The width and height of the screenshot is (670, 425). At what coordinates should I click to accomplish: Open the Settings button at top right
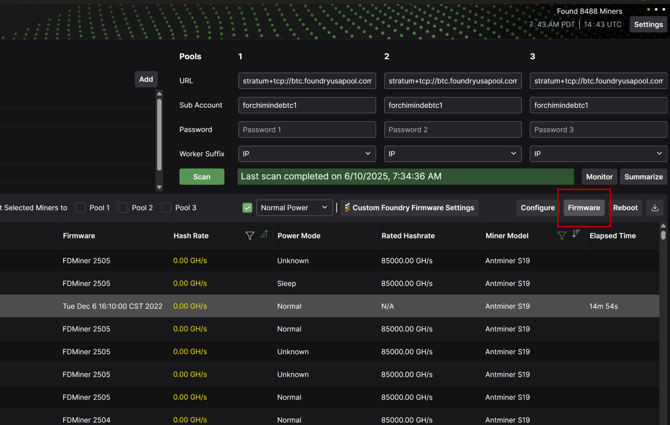pos(648,25)
